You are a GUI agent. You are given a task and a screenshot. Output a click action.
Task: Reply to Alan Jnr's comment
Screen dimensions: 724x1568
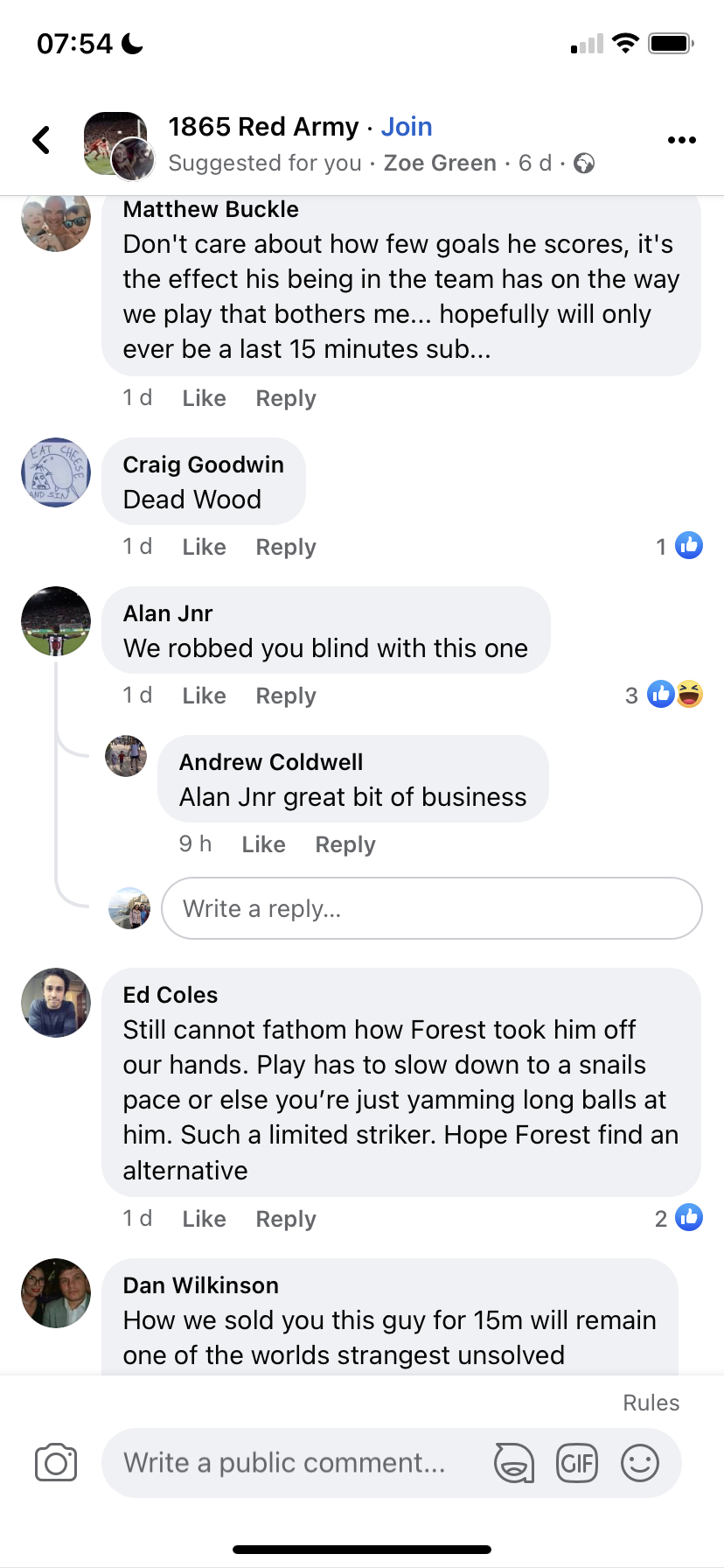tap(285, 696)
